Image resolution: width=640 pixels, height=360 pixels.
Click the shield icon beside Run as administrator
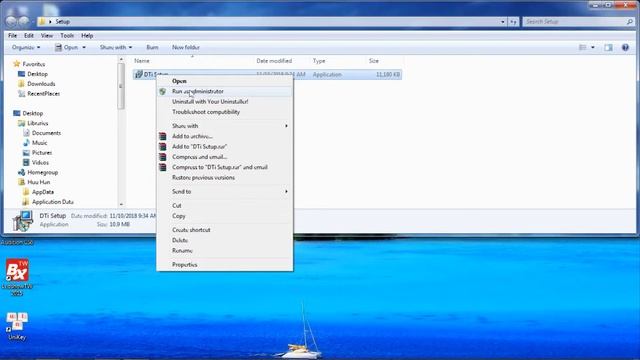click(162, 91)
